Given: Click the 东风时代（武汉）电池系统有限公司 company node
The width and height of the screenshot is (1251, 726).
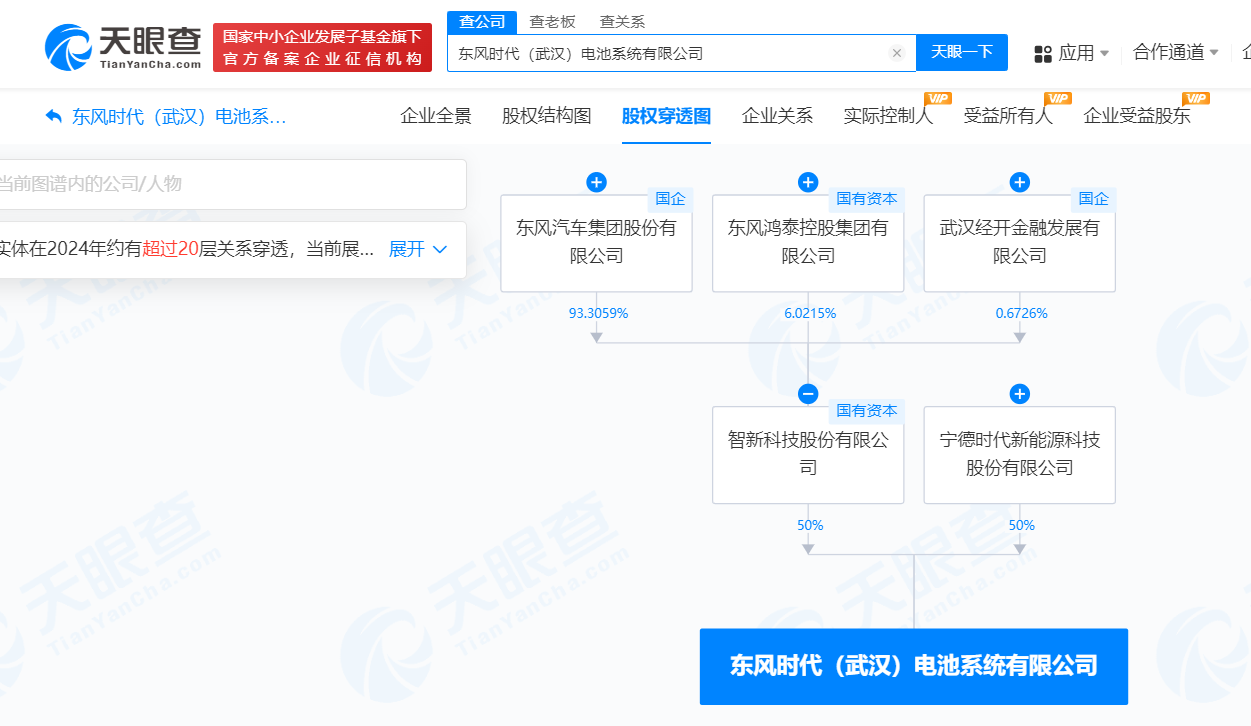Looking at the screenshot, I should tap(913, 666).
